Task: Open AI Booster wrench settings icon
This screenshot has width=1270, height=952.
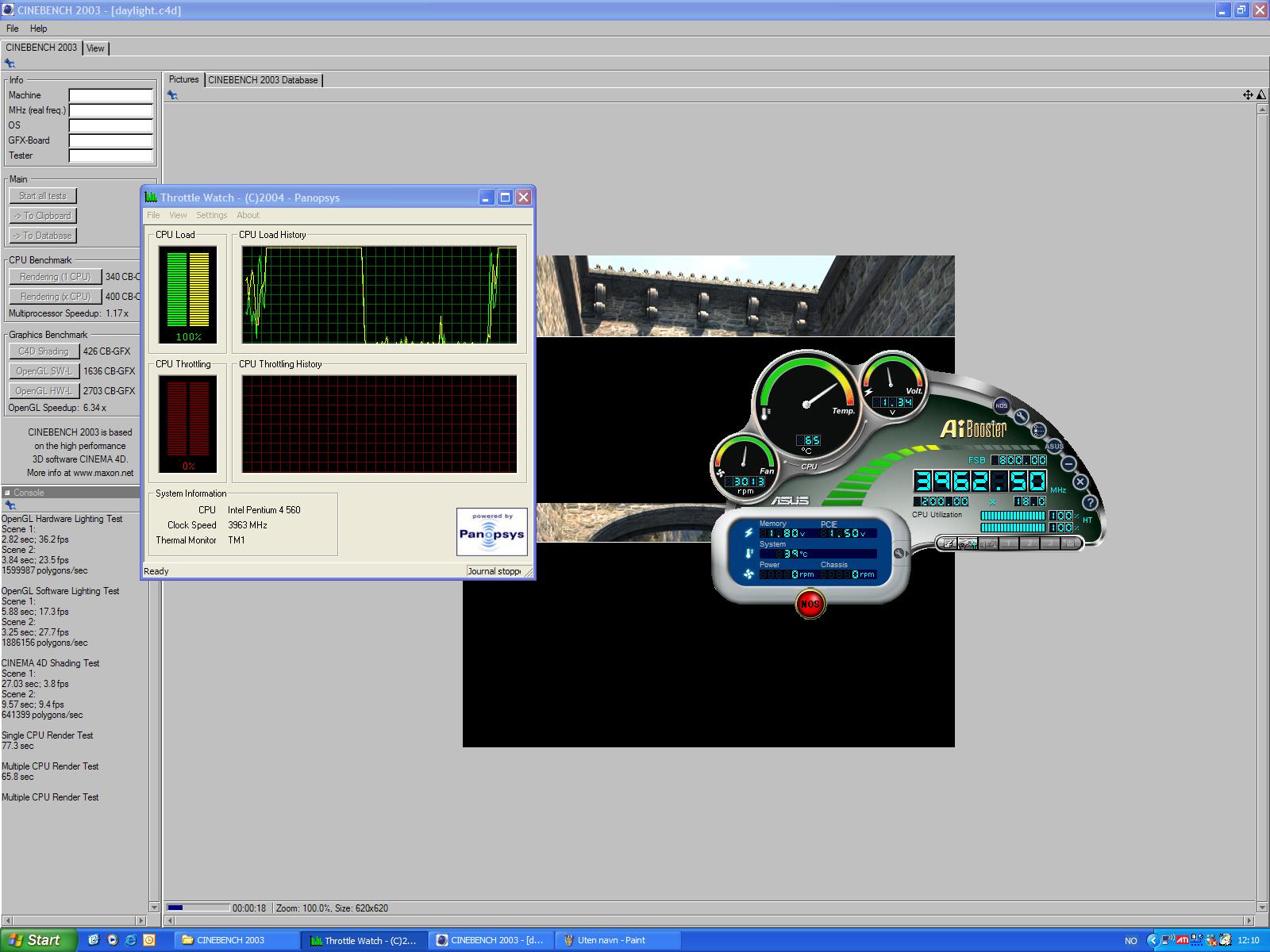Action: pos(1021,416)
